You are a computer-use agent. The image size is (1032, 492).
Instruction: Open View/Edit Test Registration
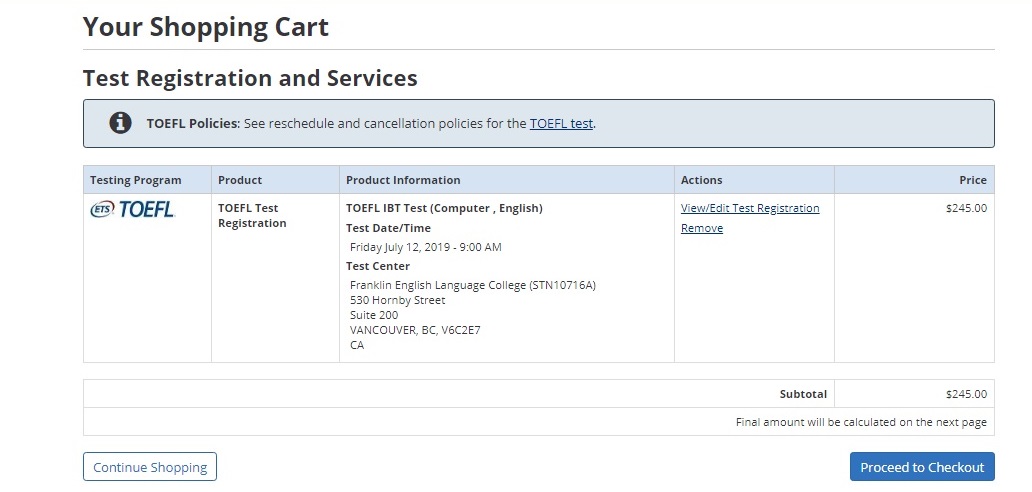749,208
